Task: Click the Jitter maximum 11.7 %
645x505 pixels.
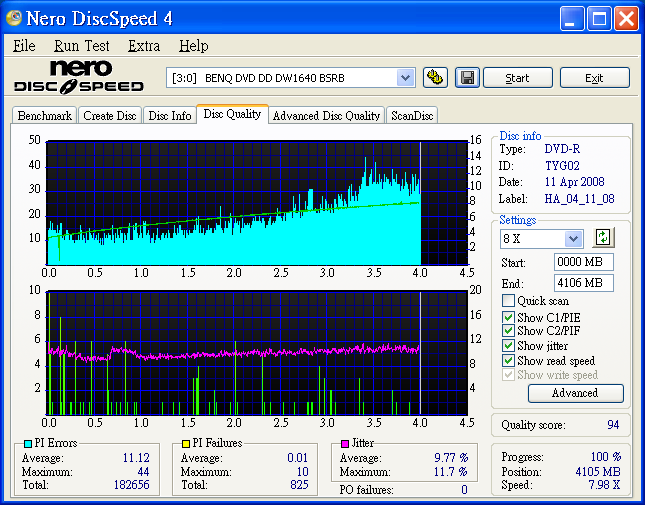Action: [x=450, y=471]
